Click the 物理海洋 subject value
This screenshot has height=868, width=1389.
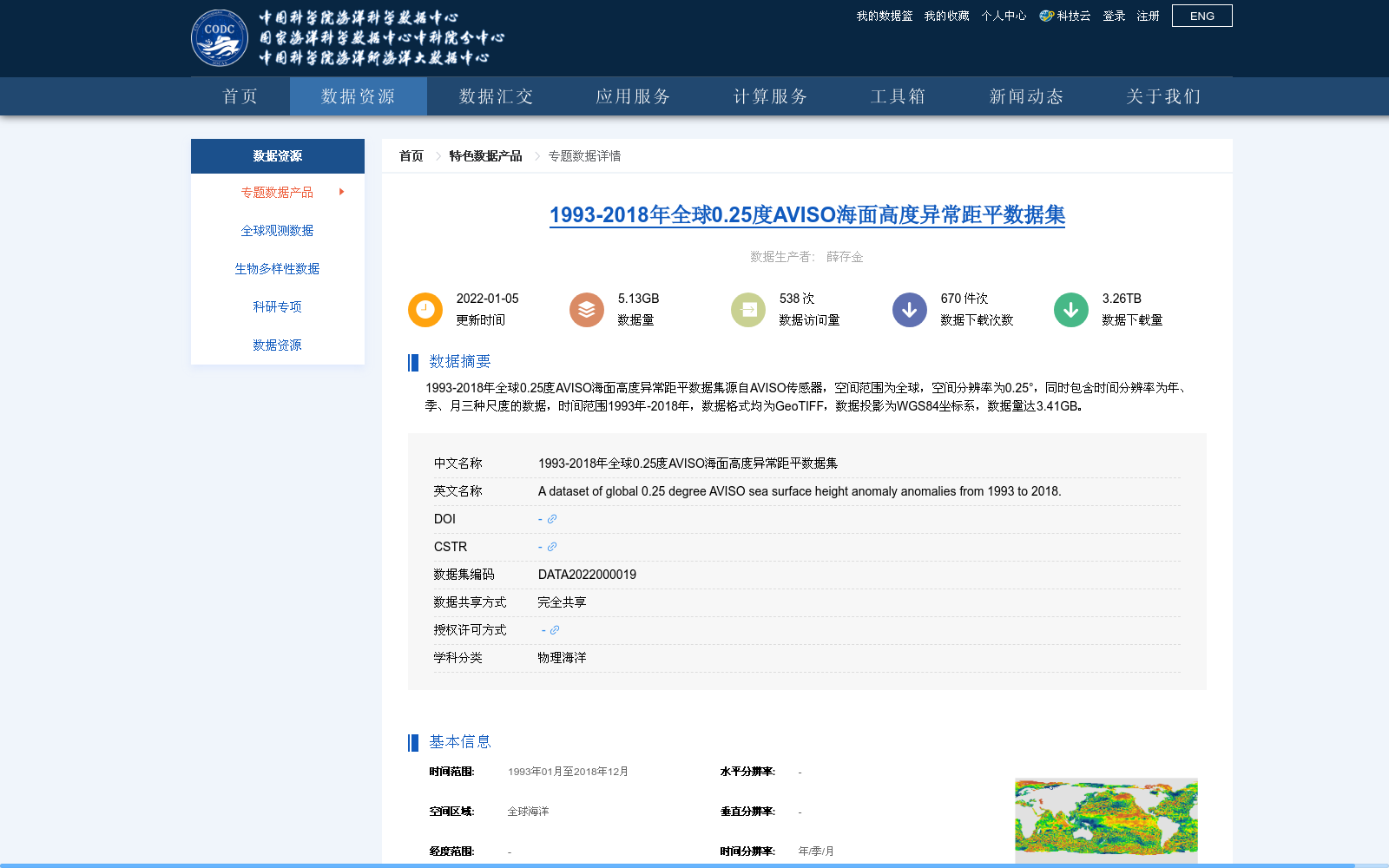coord(562,658)
